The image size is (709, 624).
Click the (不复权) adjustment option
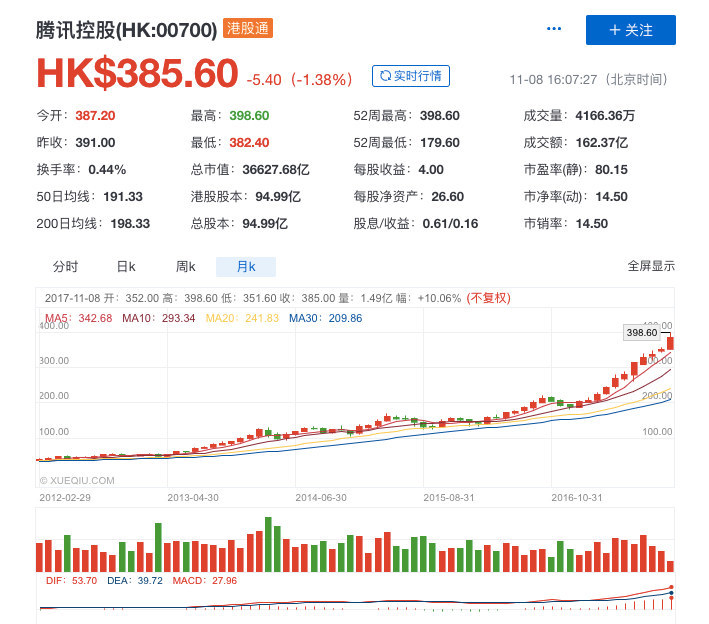point(488,298)
